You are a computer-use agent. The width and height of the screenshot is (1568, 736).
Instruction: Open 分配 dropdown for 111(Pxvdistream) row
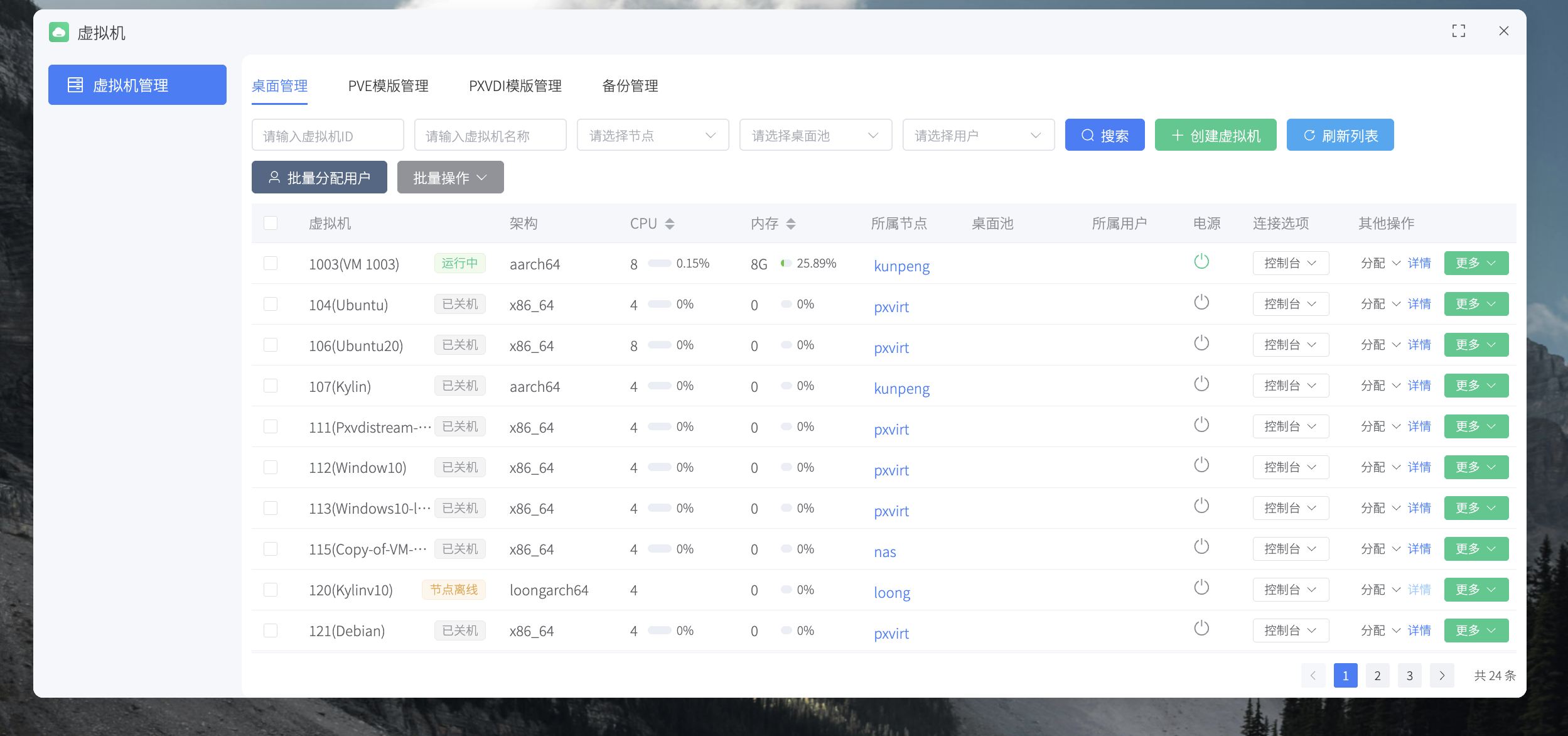tap(1380, 426)
